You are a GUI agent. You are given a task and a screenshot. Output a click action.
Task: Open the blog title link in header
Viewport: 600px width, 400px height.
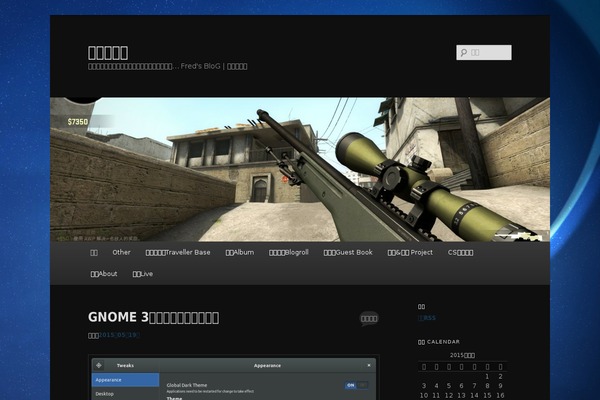pos(108,52)
